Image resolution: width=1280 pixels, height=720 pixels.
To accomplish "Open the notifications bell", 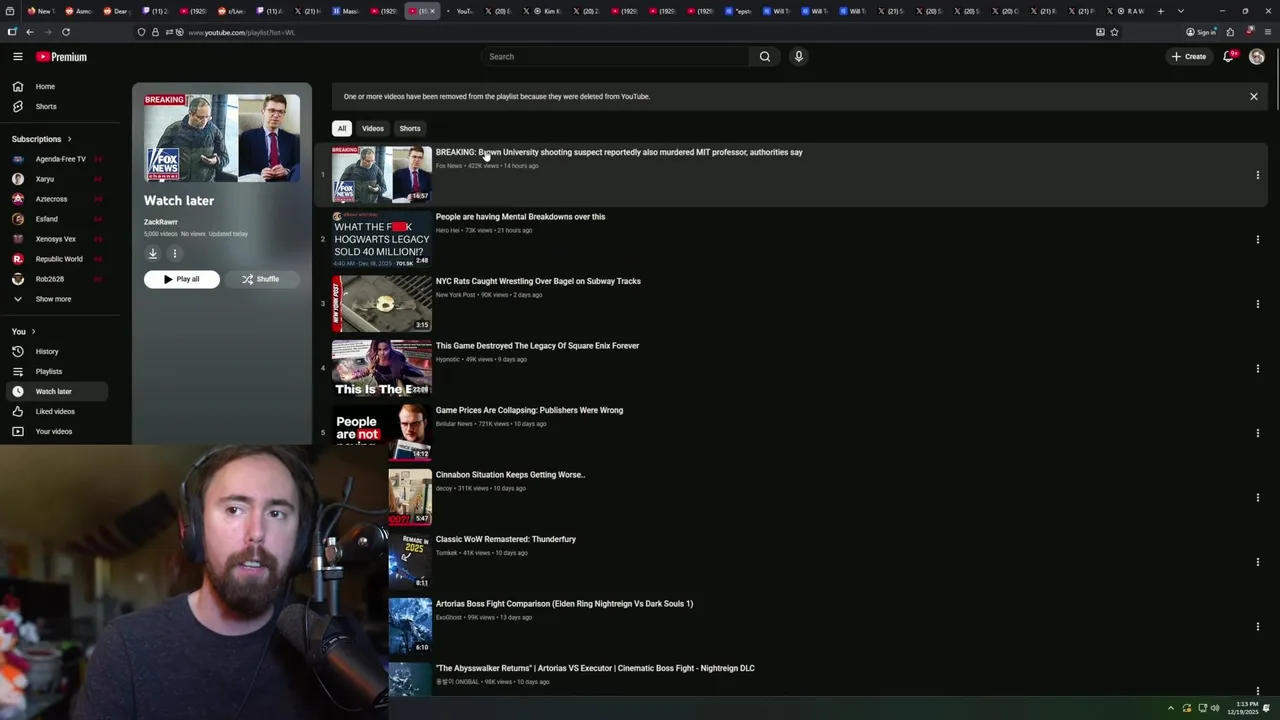I will [1229, 57].
